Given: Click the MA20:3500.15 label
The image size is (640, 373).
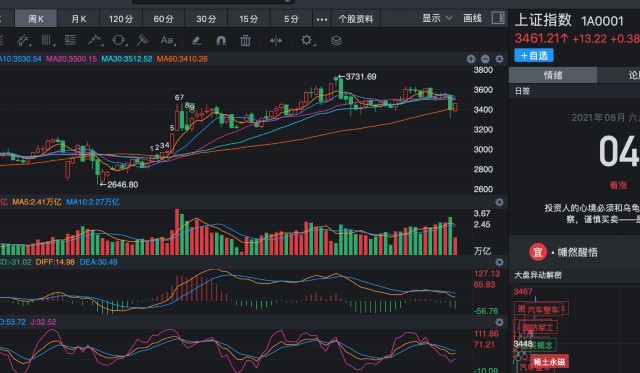Looking at the screenshot, I should [x=71, y=59].
